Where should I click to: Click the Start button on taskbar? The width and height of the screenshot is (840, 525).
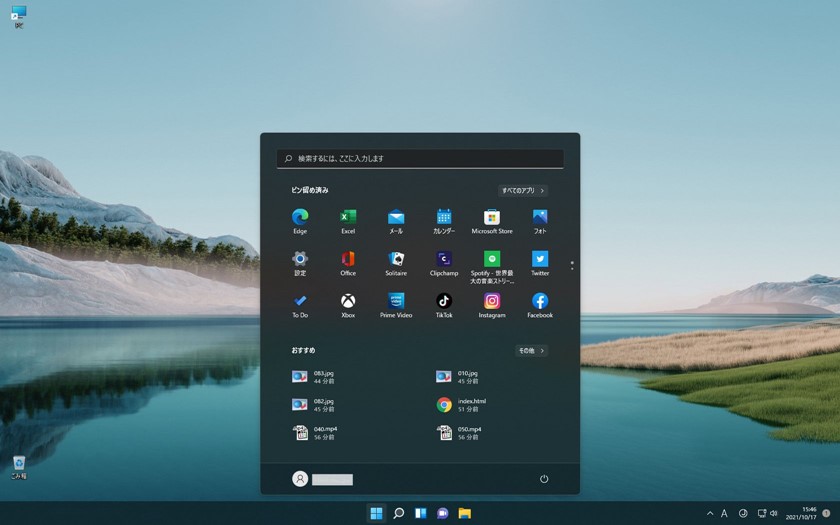(x=377, y=513)
